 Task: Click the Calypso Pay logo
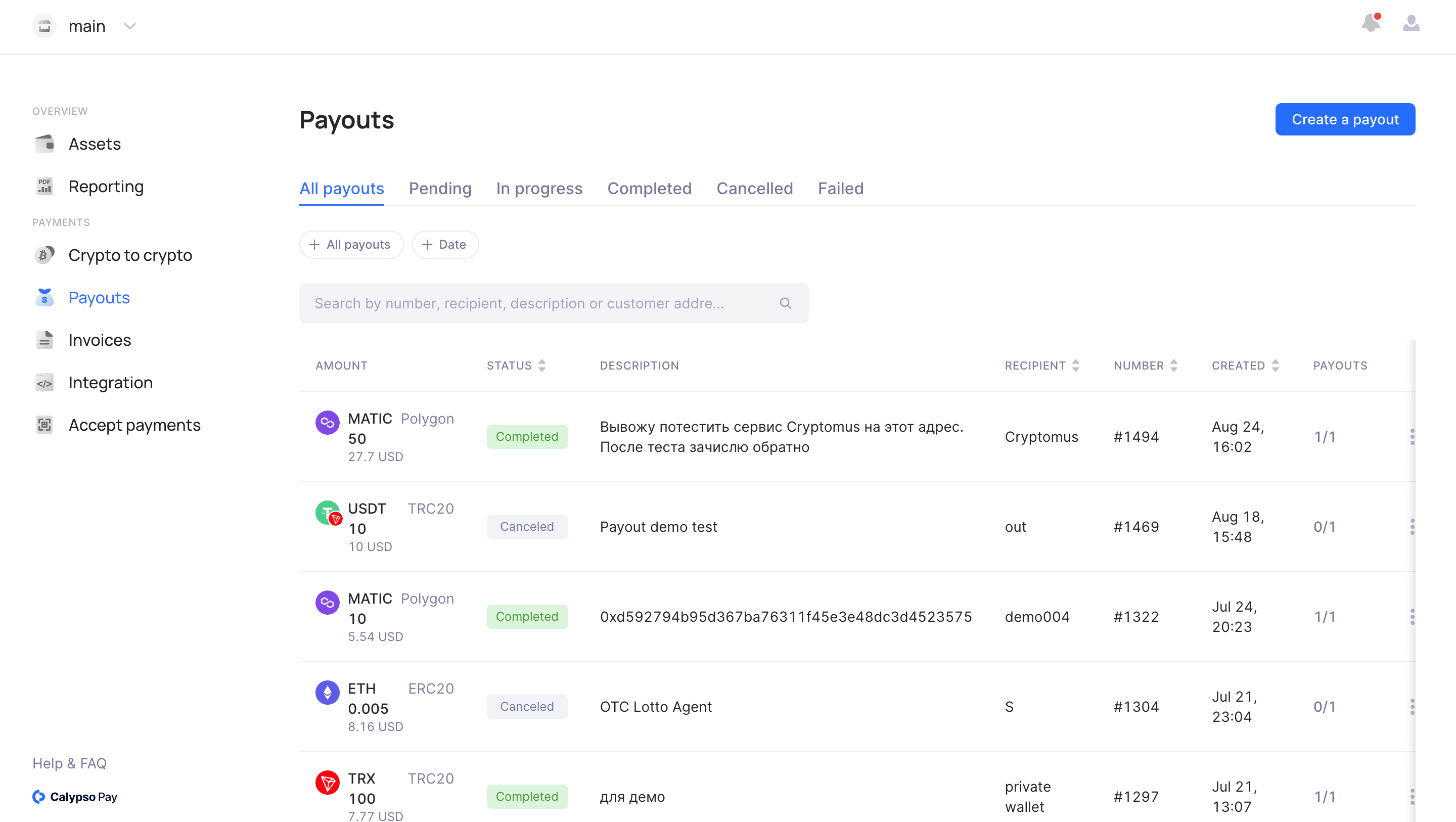click(x=75, y=797)
